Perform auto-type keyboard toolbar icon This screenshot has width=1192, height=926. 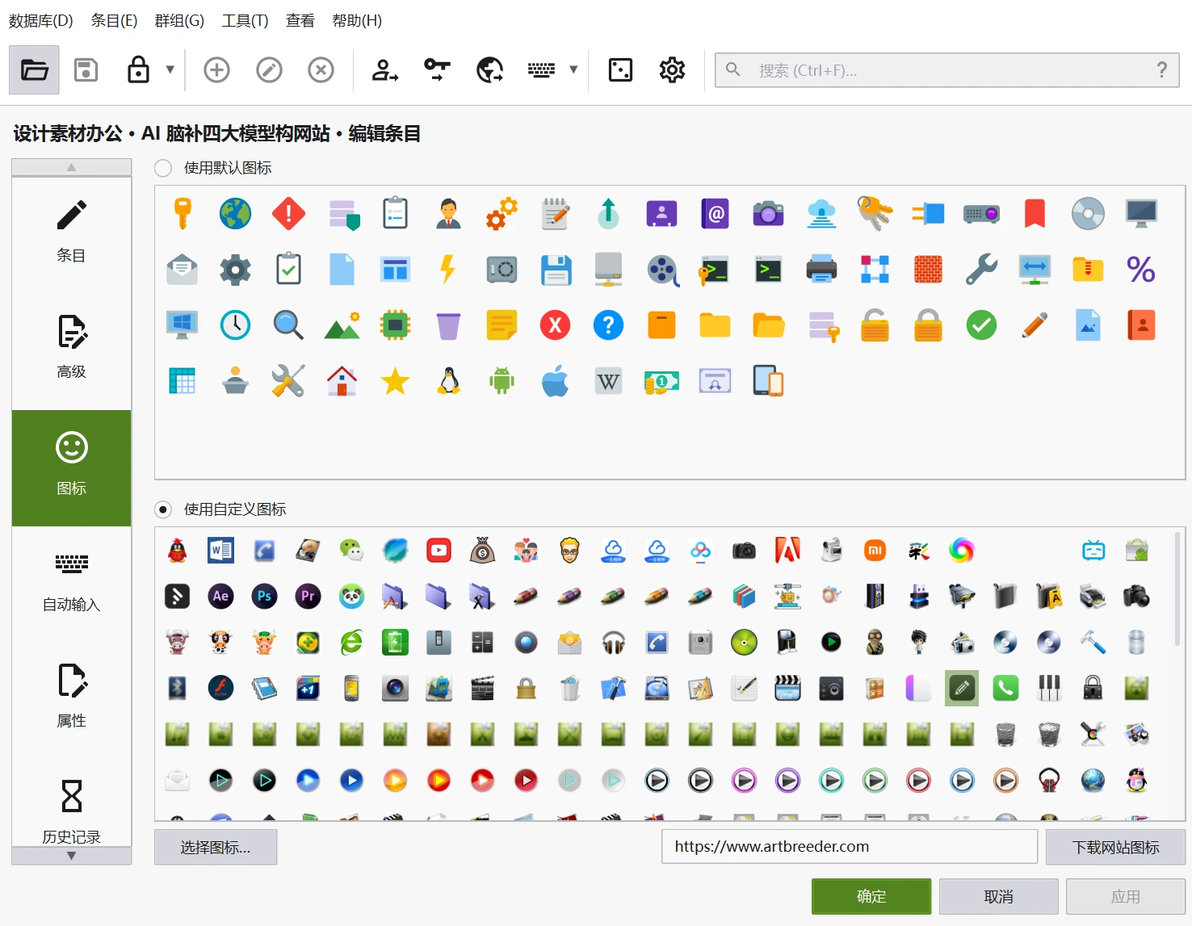[x=541, y=70]
